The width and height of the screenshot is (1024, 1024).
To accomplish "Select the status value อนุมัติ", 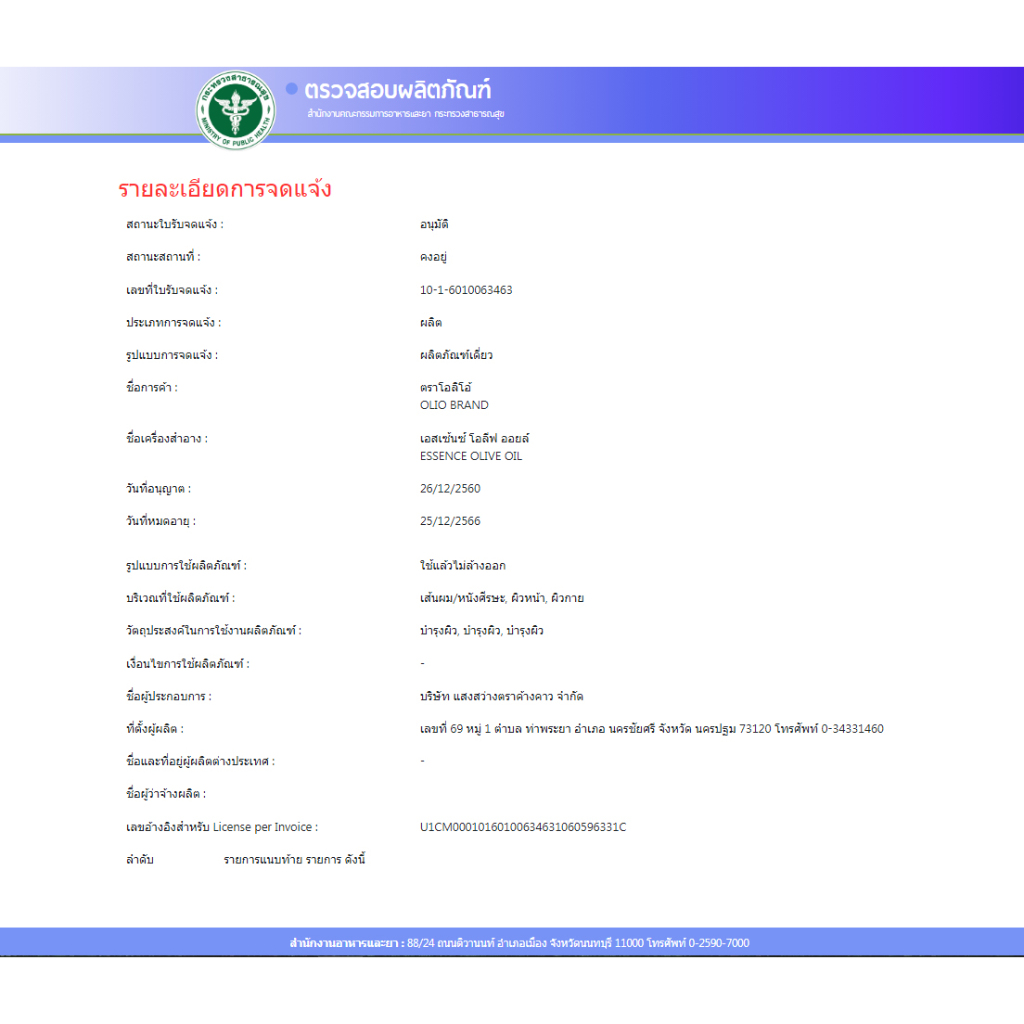I will [x=434, y=224].
